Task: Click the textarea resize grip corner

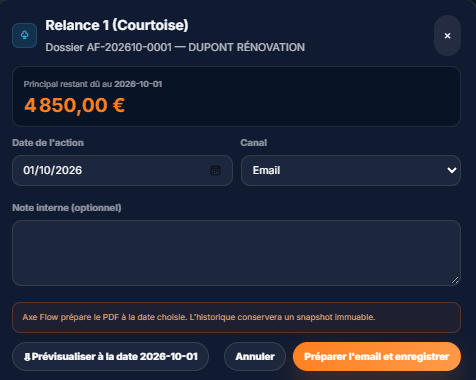Action: (x=455, y=280)
